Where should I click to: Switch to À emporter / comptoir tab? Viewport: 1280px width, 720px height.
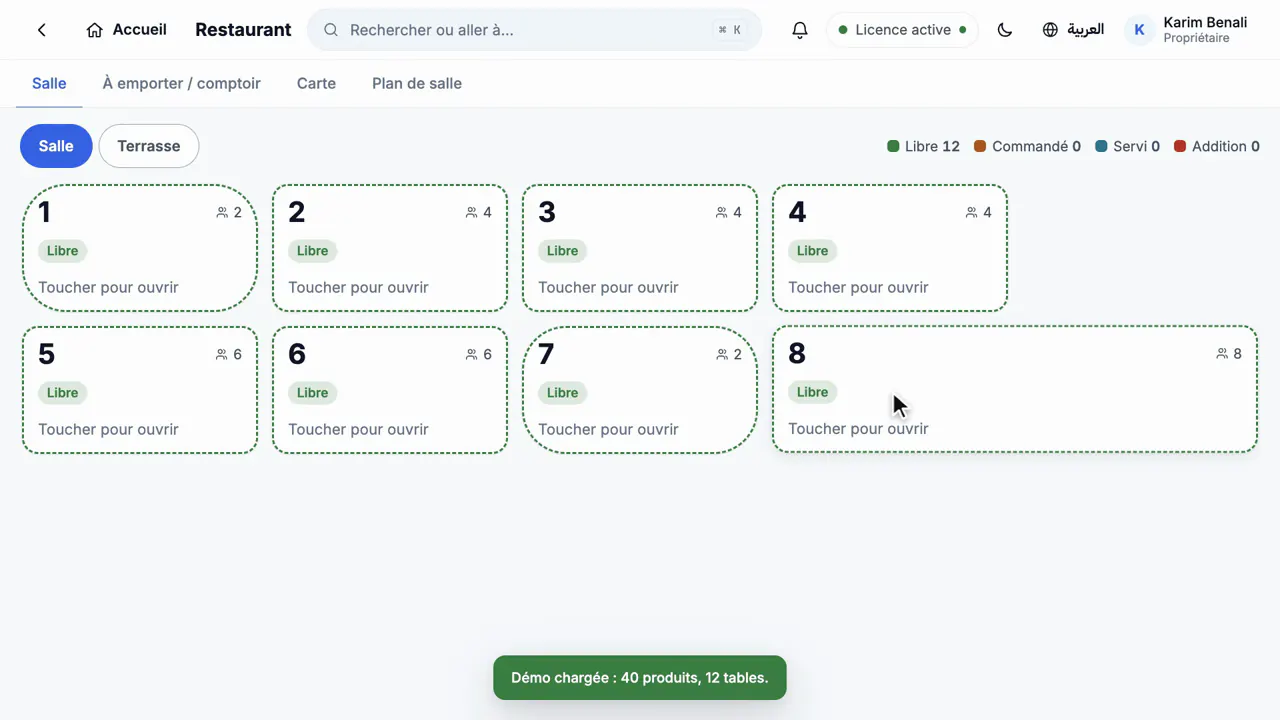tap(182, 83)
